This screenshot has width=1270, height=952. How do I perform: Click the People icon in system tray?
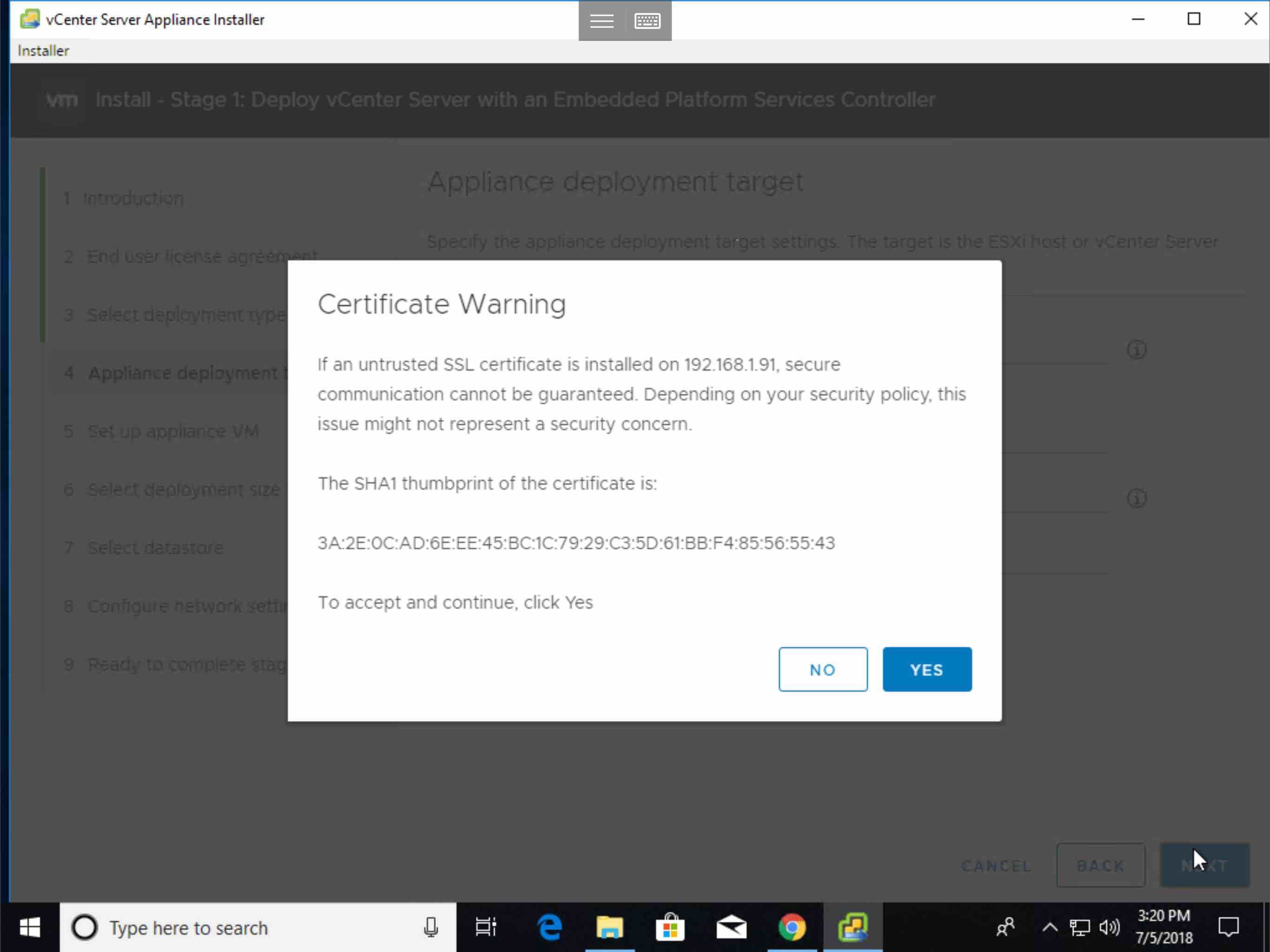pos(1005,927)
